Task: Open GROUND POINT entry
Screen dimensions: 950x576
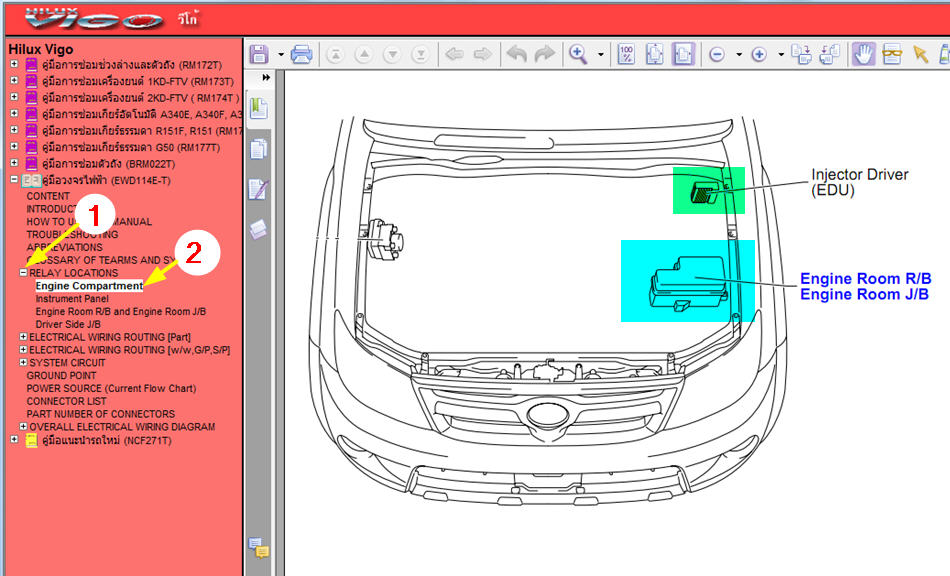Action: coord(61,376)
